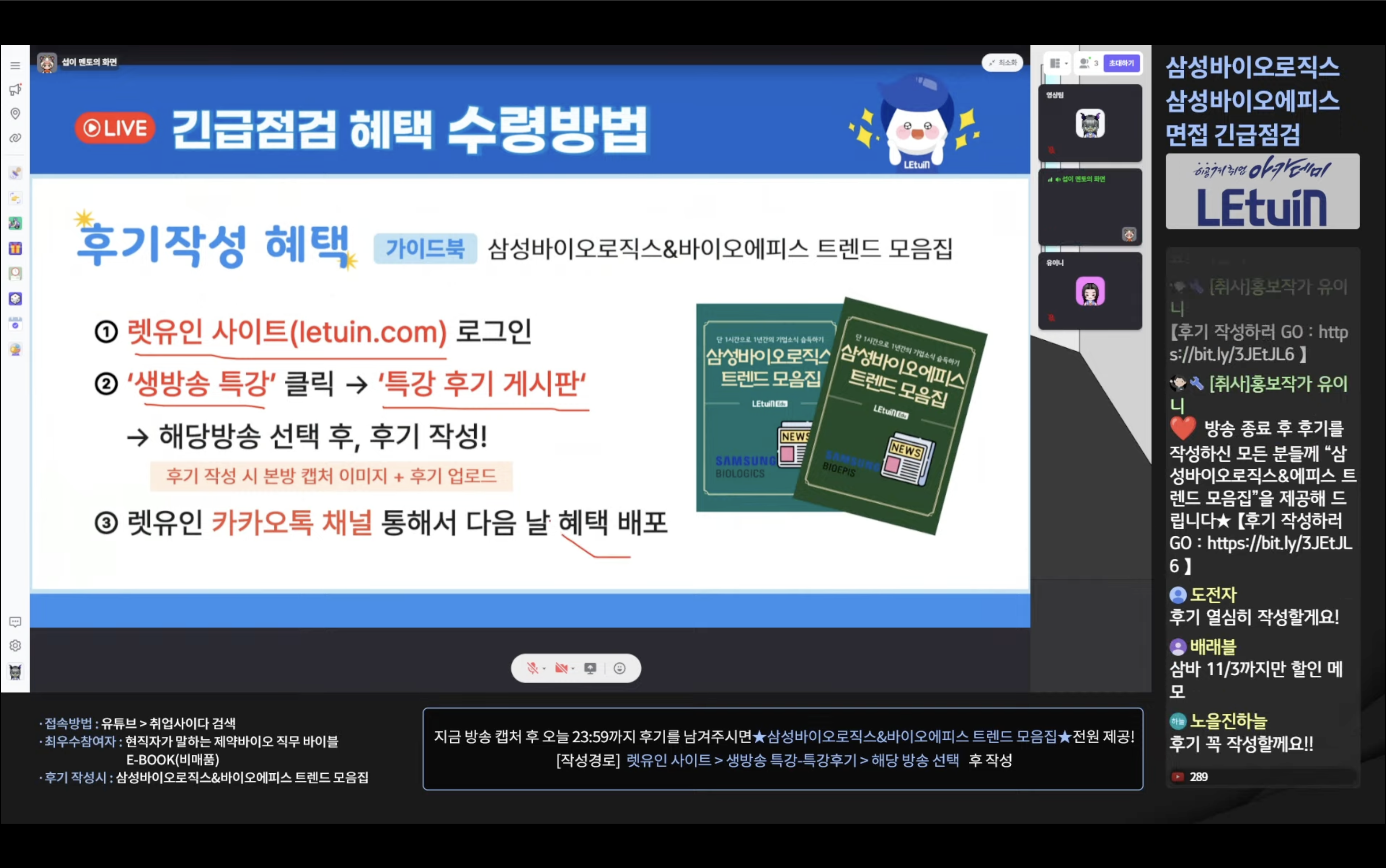
Task: Select the 영상팀 participant video tile
Action: 1090,123
